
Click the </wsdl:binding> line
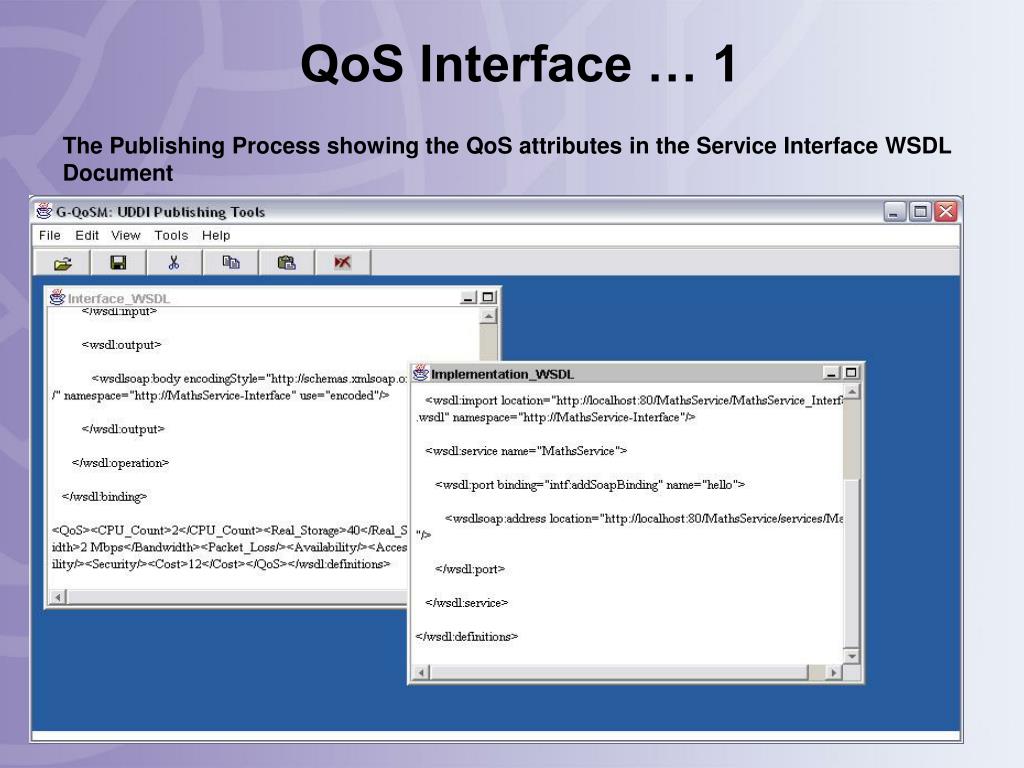104,497
